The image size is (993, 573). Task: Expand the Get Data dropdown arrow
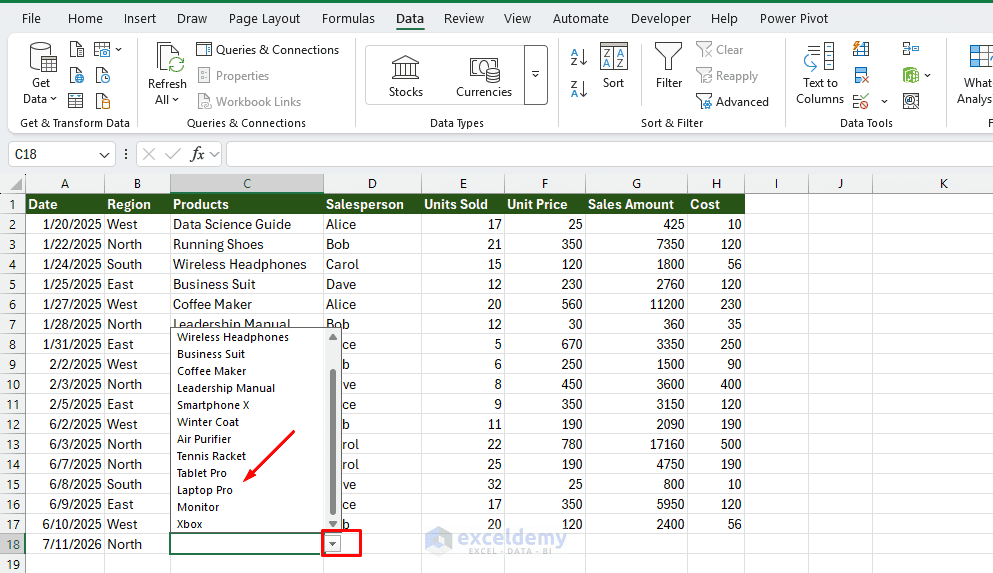pos(53,99)
